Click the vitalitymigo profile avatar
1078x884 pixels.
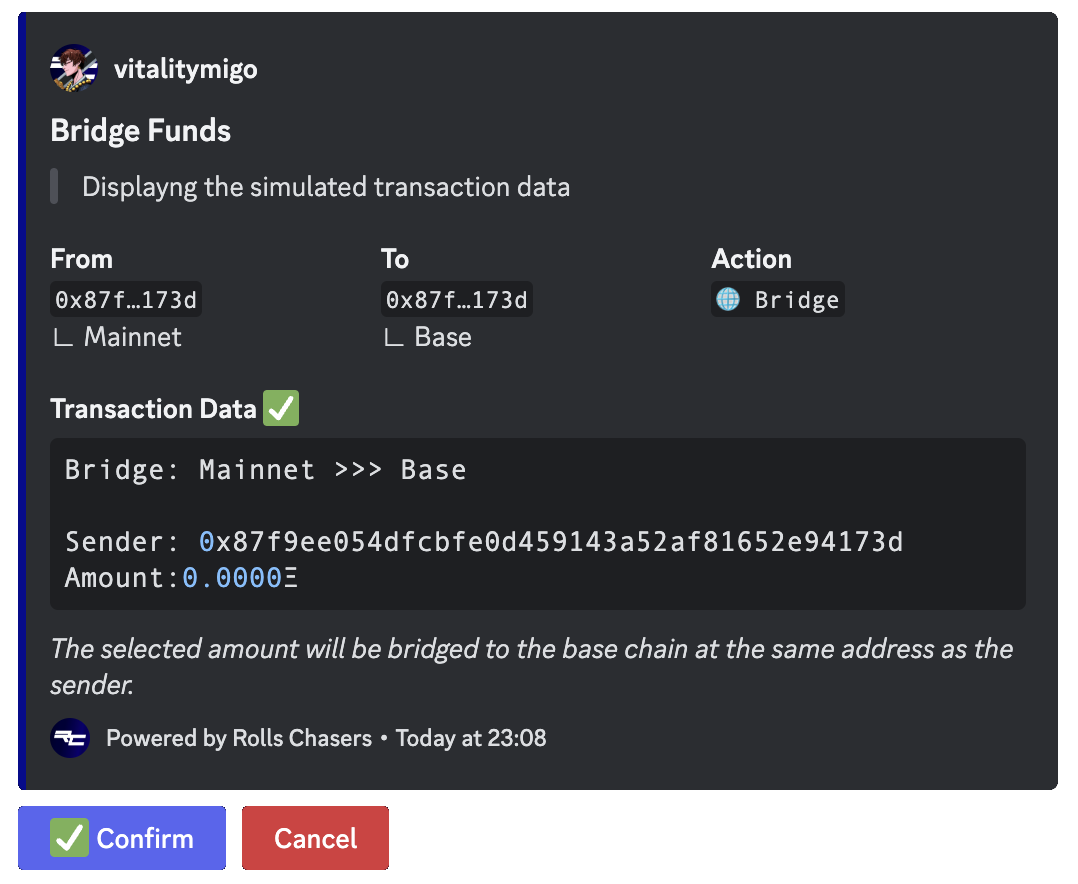click(x=74, y=69)
